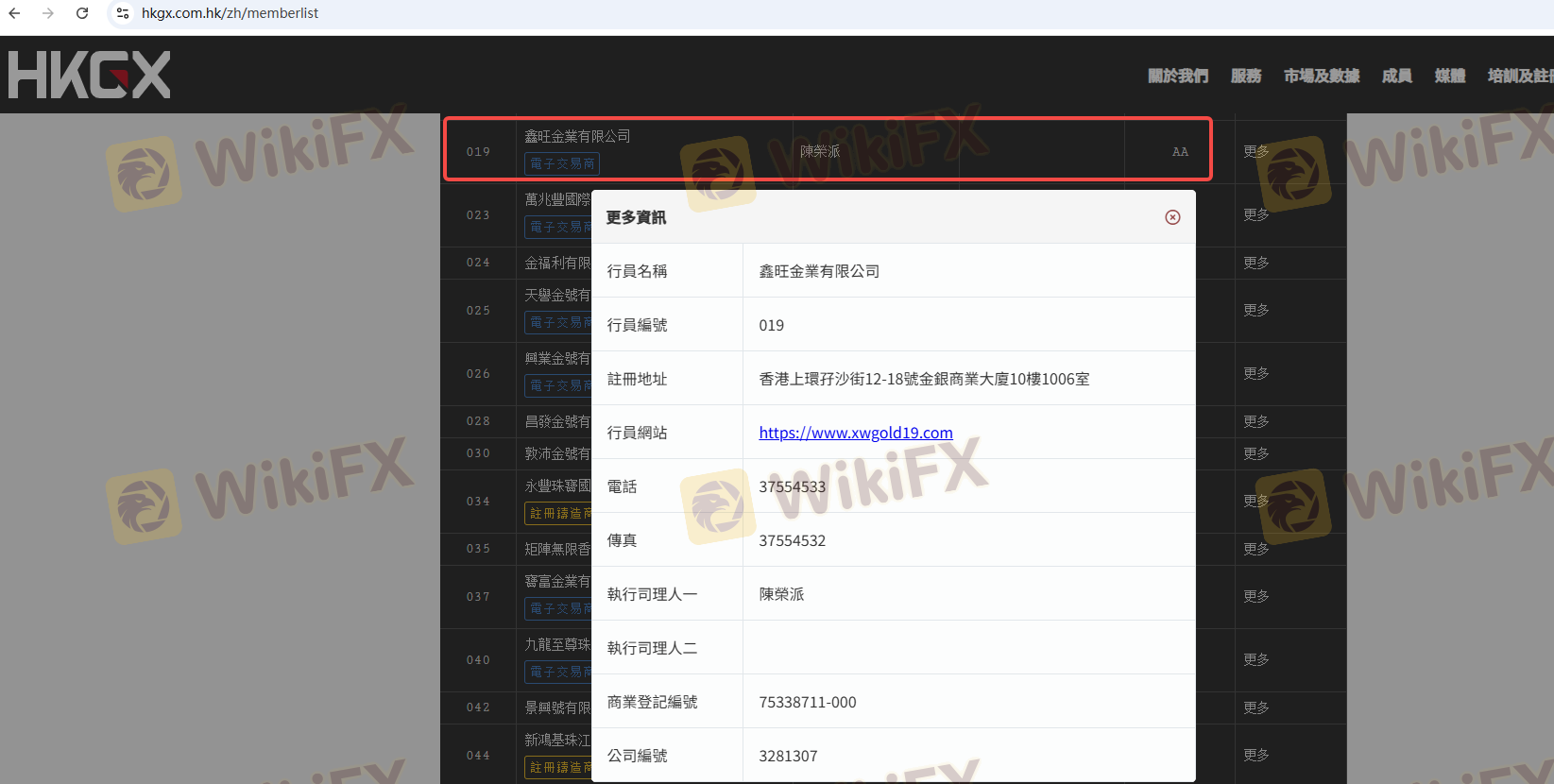The width and height of the screenshot is (1554, 784).
Task: Go back in the browser
Action: pyautogui.click(x=14, y=13)
